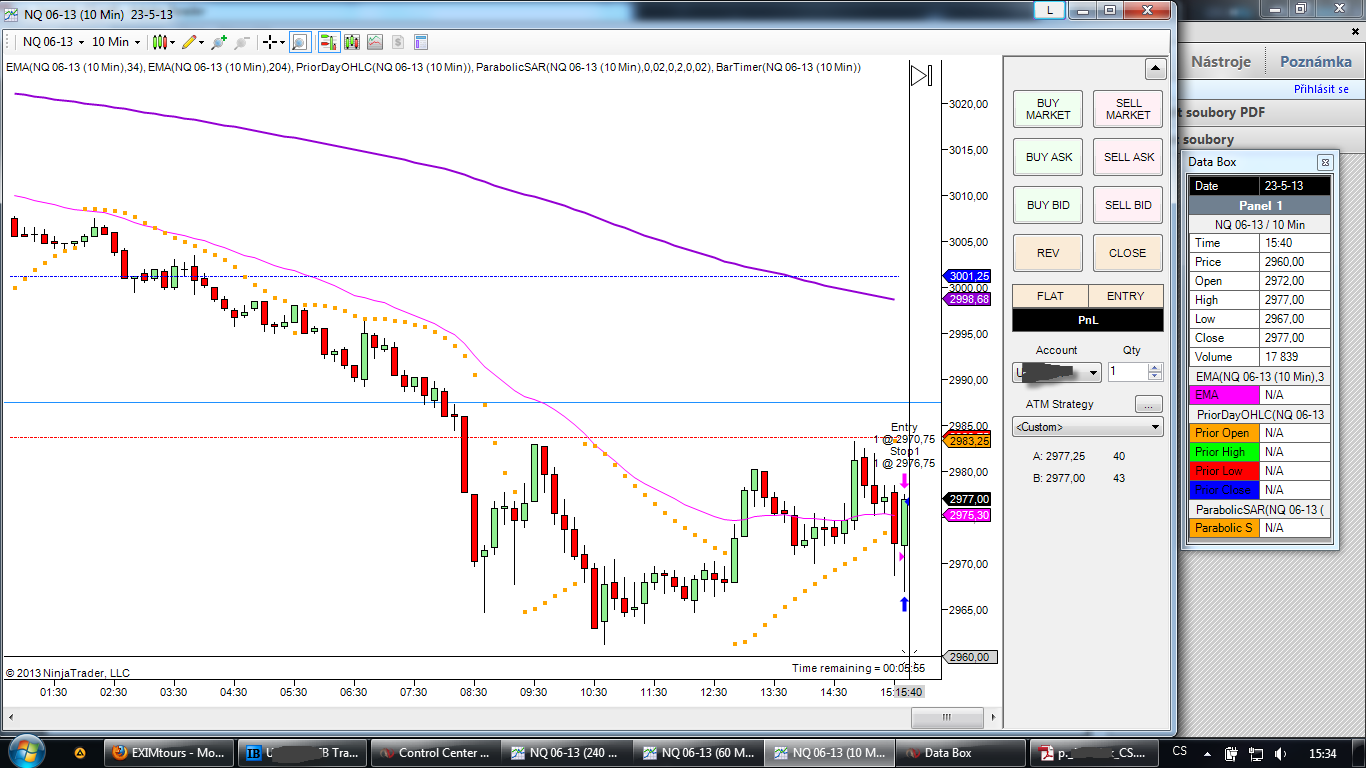The height and width of the screenshot is (768, 1366).
Task: Toggle the Data Box magnifier button
Action: pyautogui.click(x=299, y=42)
